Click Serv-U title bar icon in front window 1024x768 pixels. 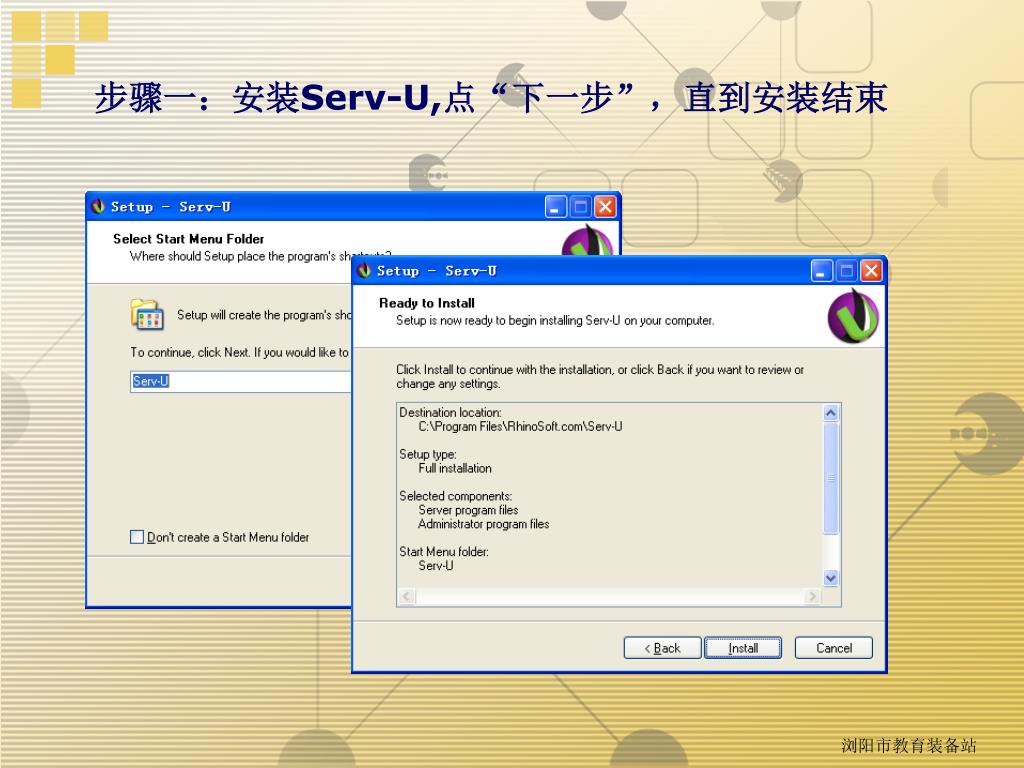tap(364, 270)
